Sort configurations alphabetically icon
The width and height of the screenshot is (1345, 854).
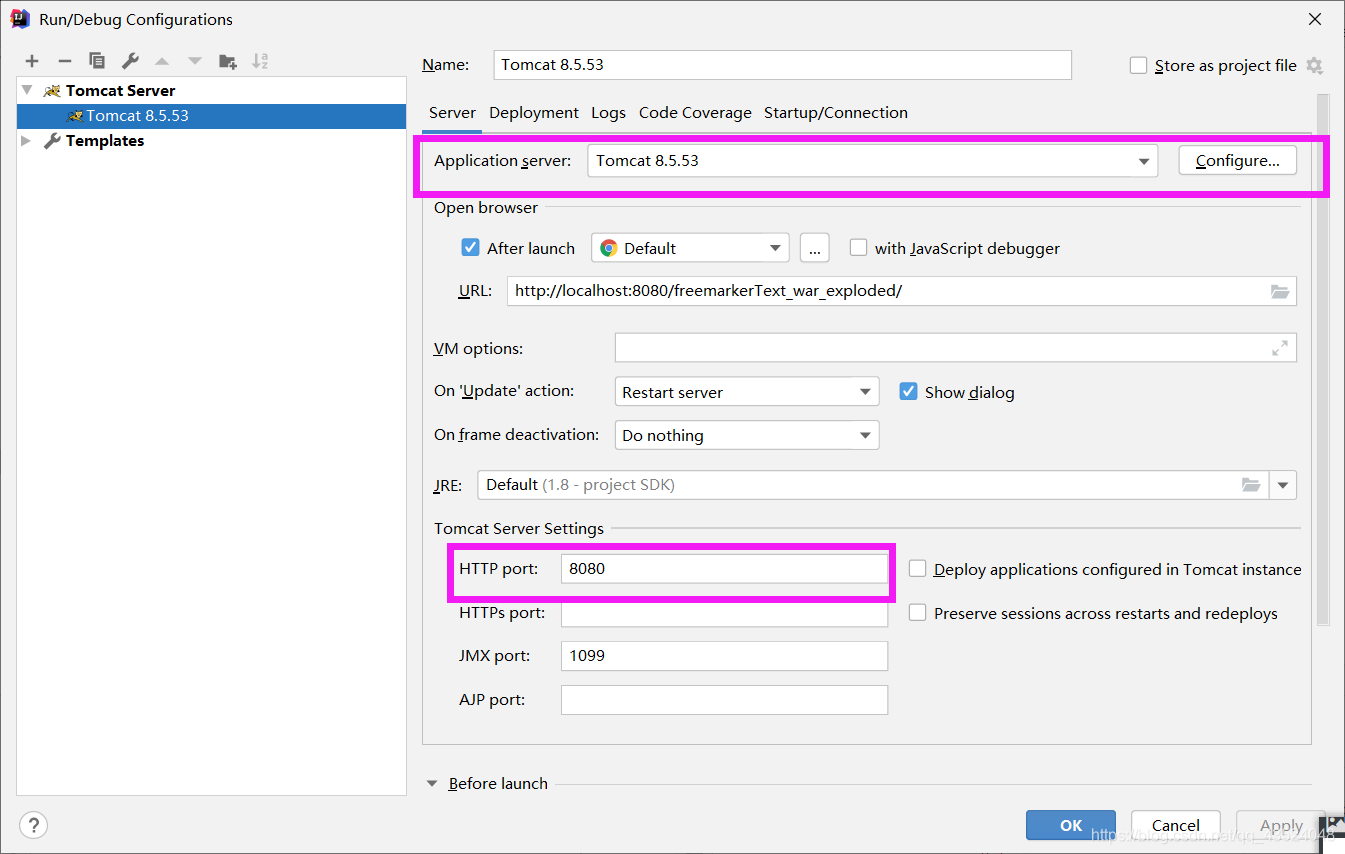coord(260,61)
